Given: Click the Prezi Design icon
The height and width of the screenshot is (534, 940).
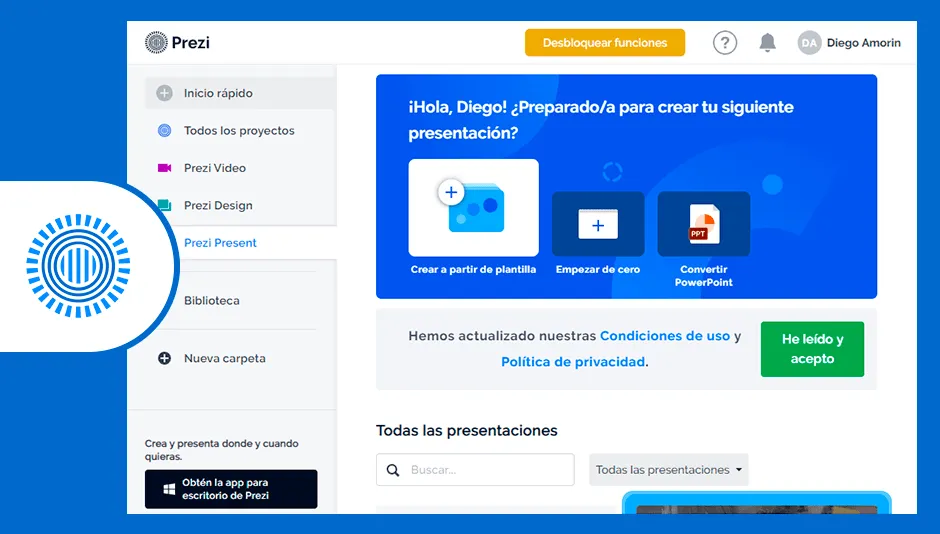Looking at the screenshot, I should [164, 205].
